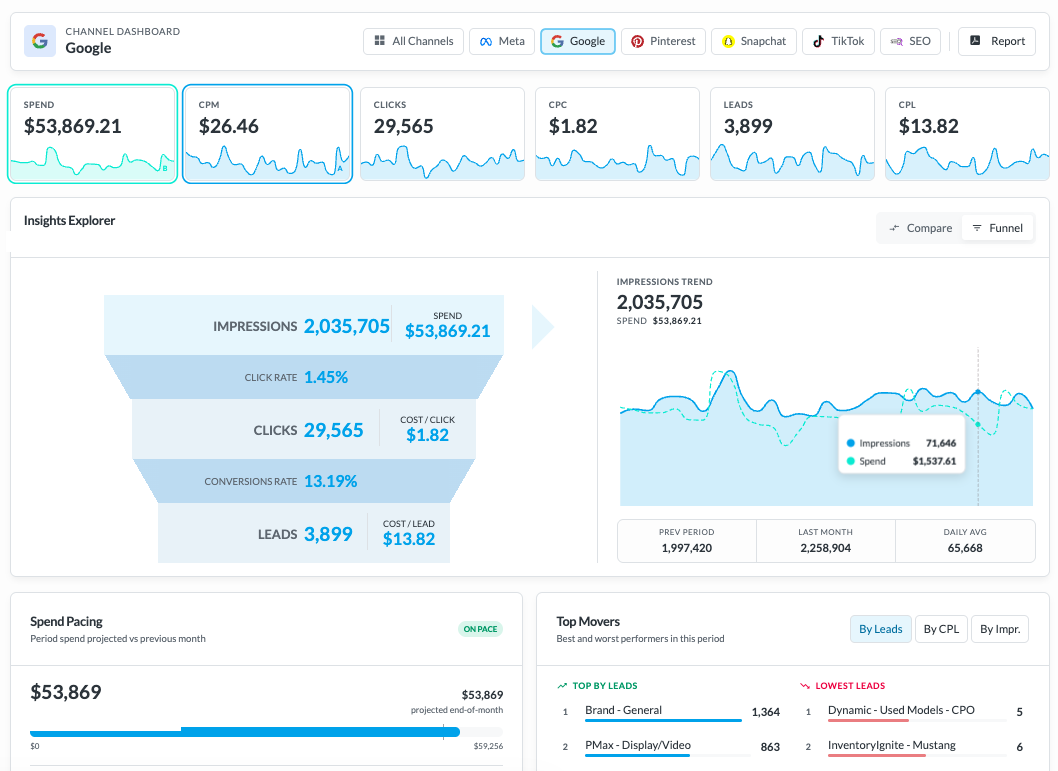Click Dynamic - Used Models - CPO row

coord(914,712)
